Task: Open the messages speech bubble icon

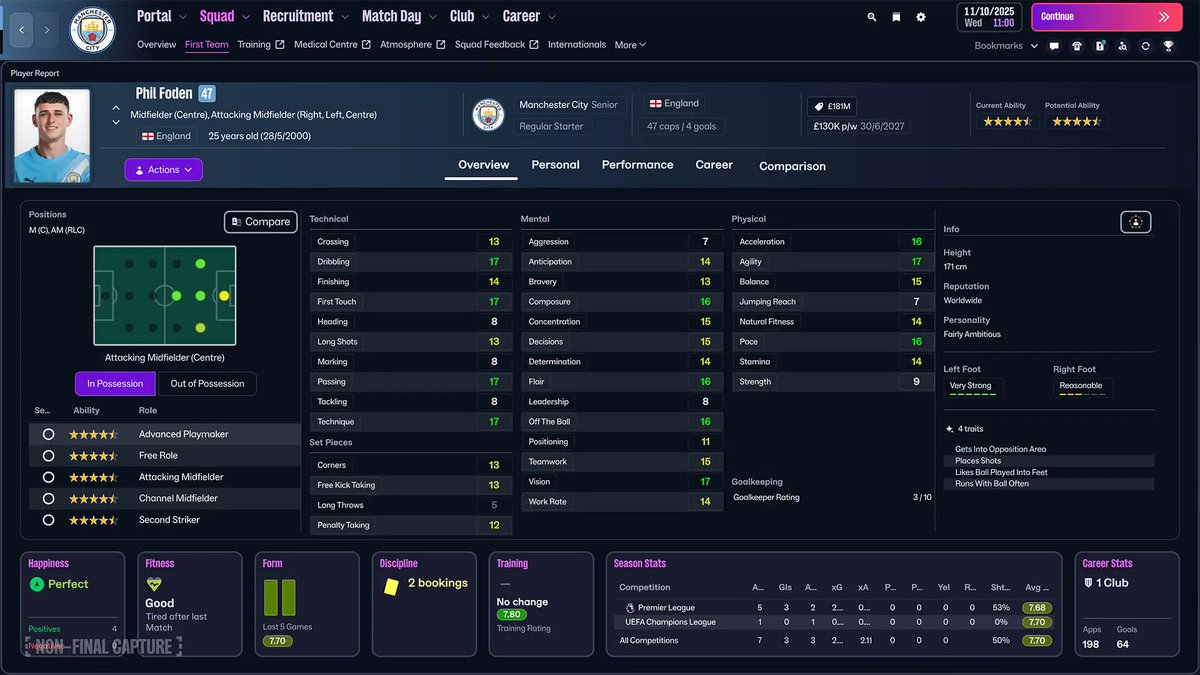Action: point(1054,46)
